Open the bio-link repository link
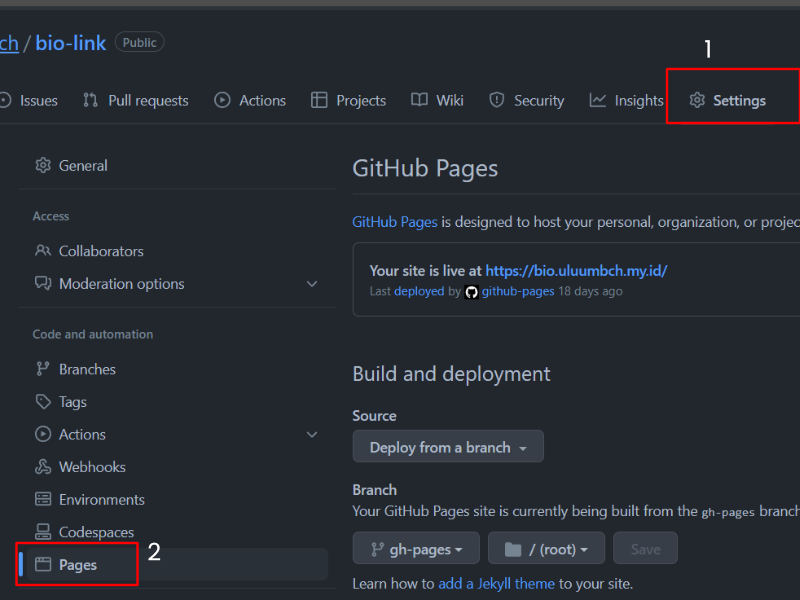 pos(70,43)
